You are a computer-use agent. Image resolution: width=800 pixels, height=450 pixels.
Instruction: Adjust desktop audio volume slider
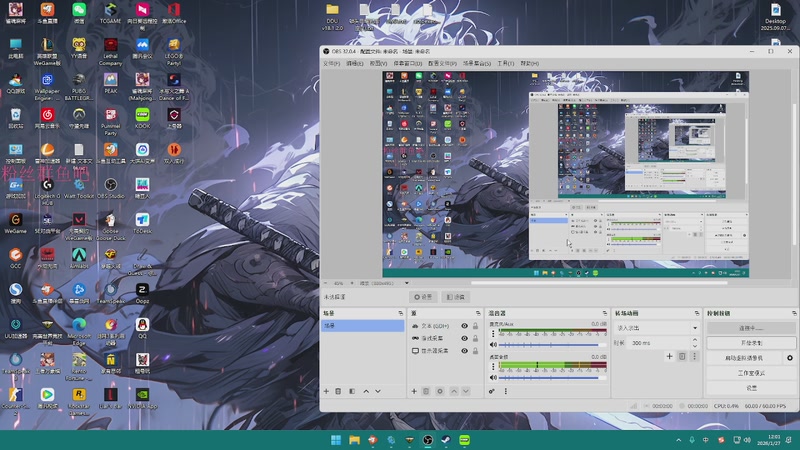point(553,378)
